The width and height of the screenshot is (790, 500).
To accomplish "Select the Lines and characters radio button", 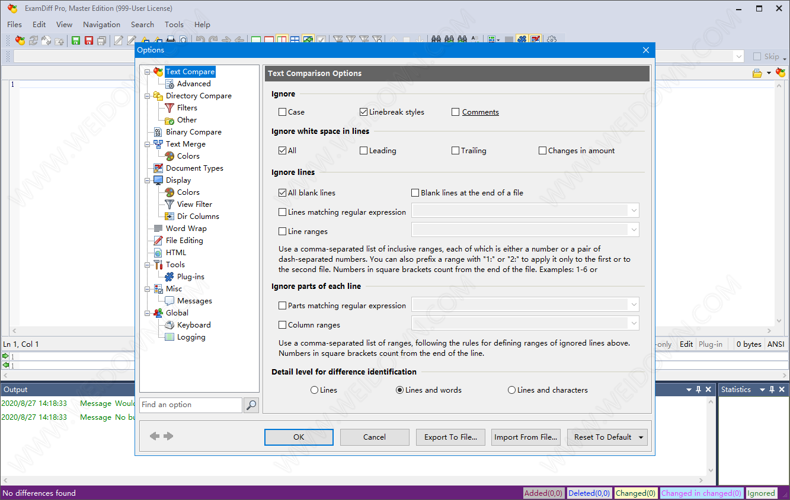I will [x=512, y=390].
